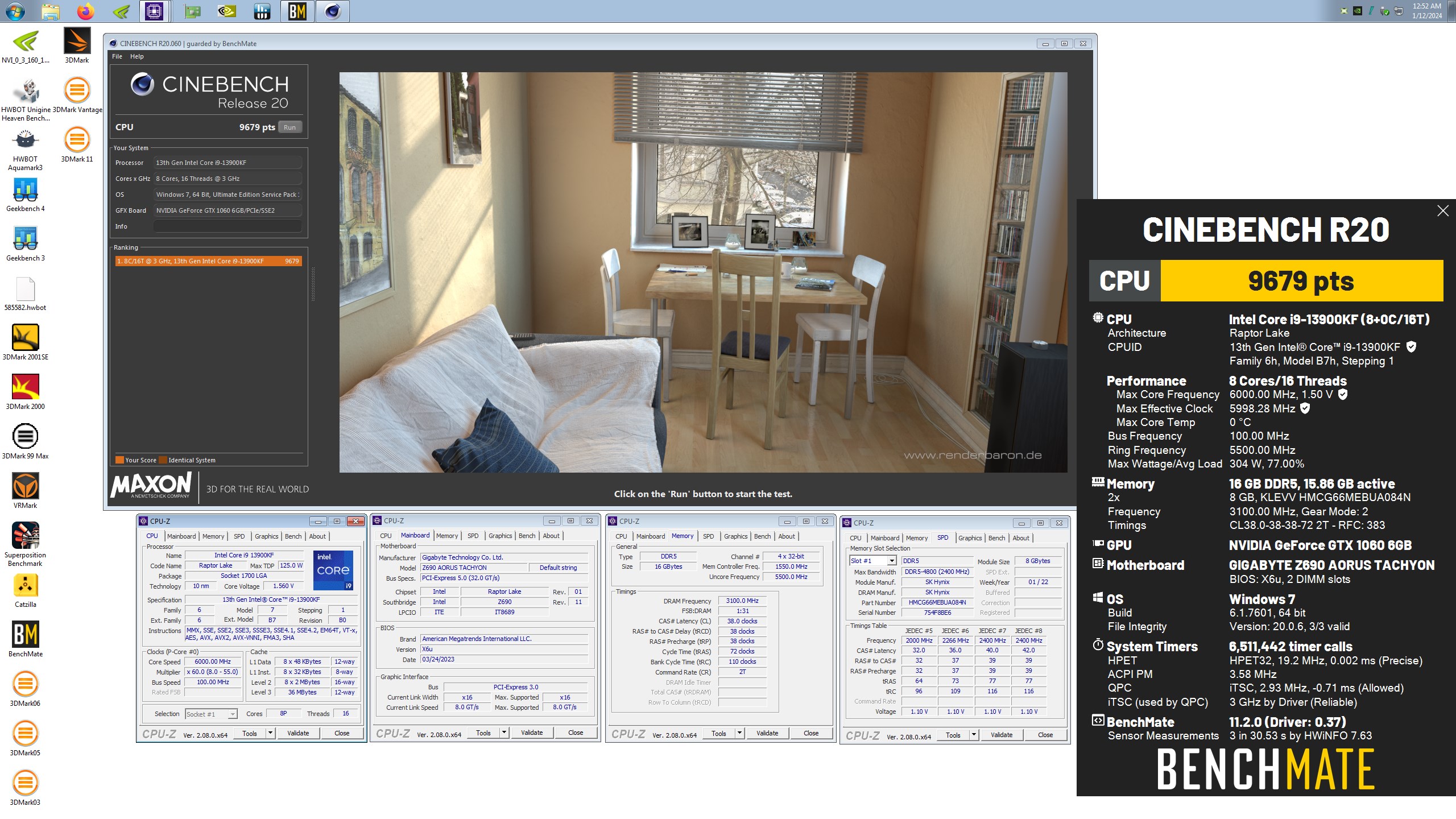Click the taskbar clock showing 12:52 AM
This screenshot has width=1456, height=819.
[x=1427, y=11]
